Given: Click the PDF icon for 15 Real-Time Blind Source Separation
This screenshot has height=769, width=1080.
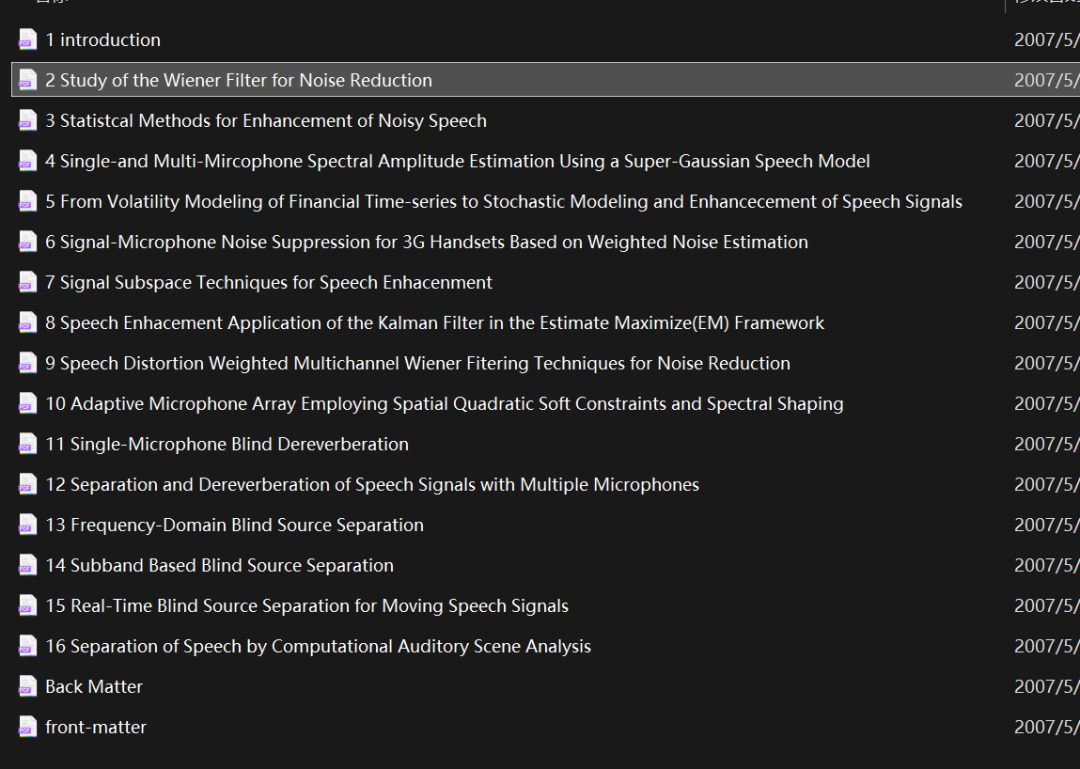Looking at the screenshot, I should (28, 606).
